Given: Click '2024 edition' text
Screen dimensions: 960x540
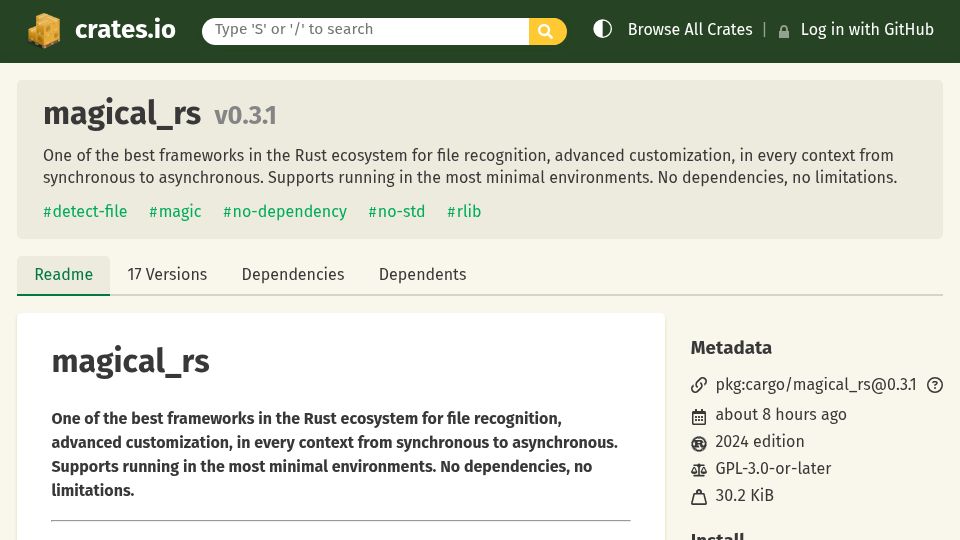Looking at the screenshot, I should click(760, 441).
